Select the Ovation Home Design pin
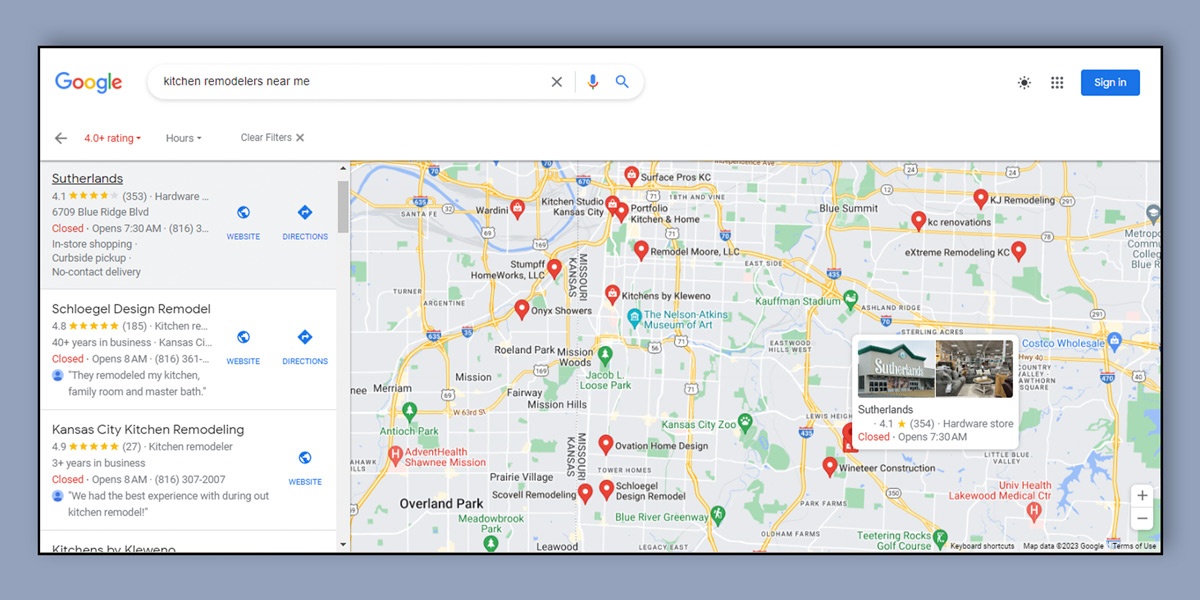The width and height of the screenshot is (1200, 600). [605, 444]
